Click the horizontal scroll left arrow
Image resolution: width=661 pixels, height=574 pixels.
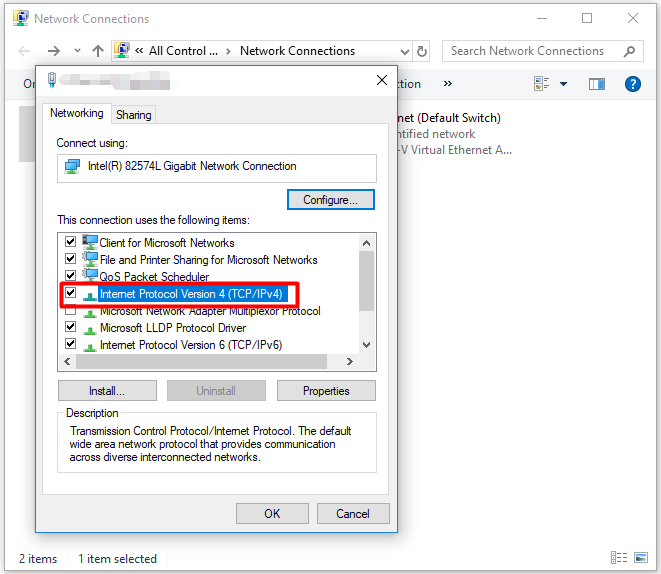[67, 362]
